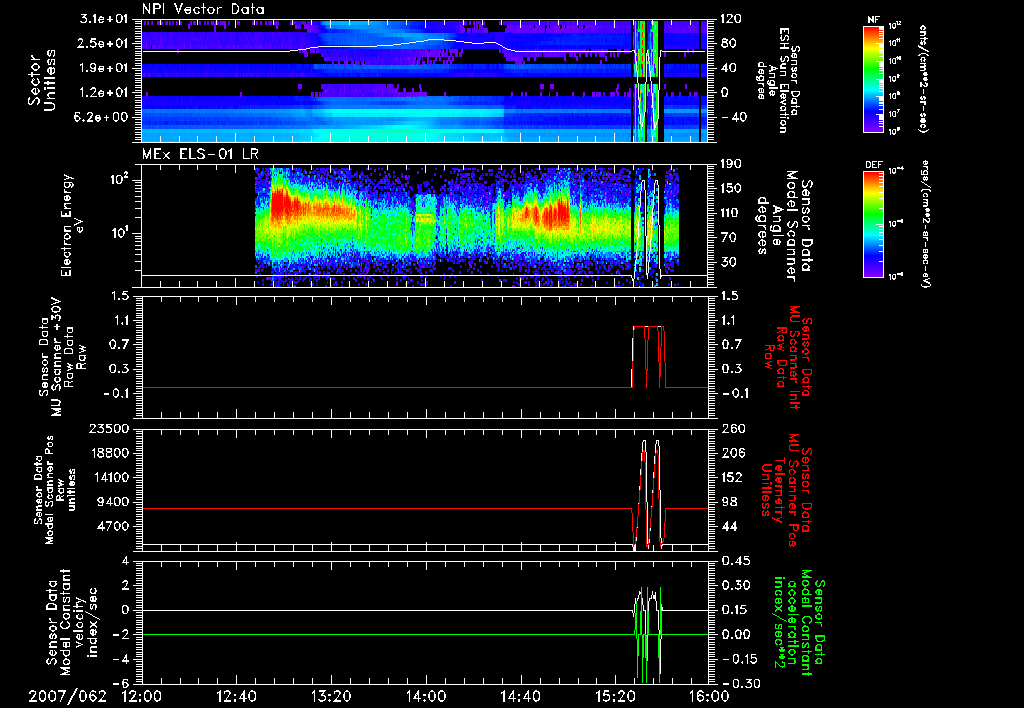
Task: Click the 14:40 time tick label
Action: click(520, 696)
